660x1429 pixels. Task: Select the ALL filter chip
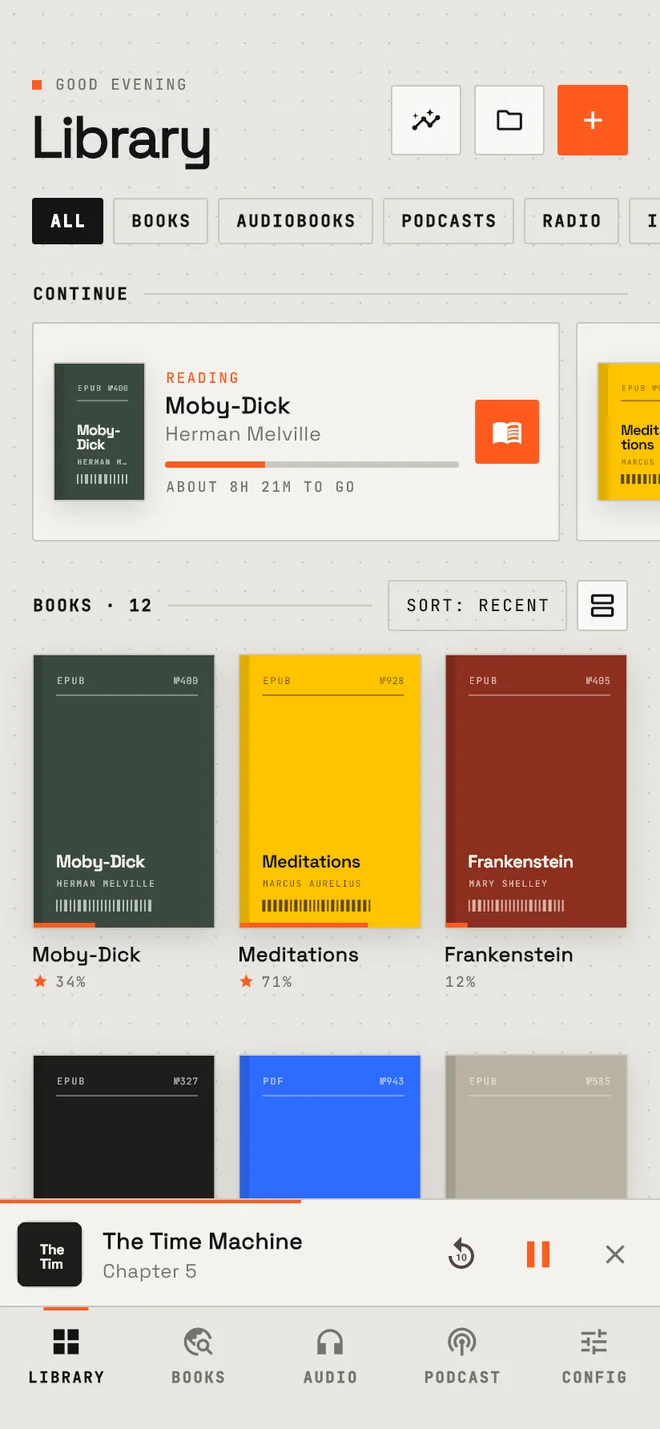pyautogui.click(x=68, y=221)
